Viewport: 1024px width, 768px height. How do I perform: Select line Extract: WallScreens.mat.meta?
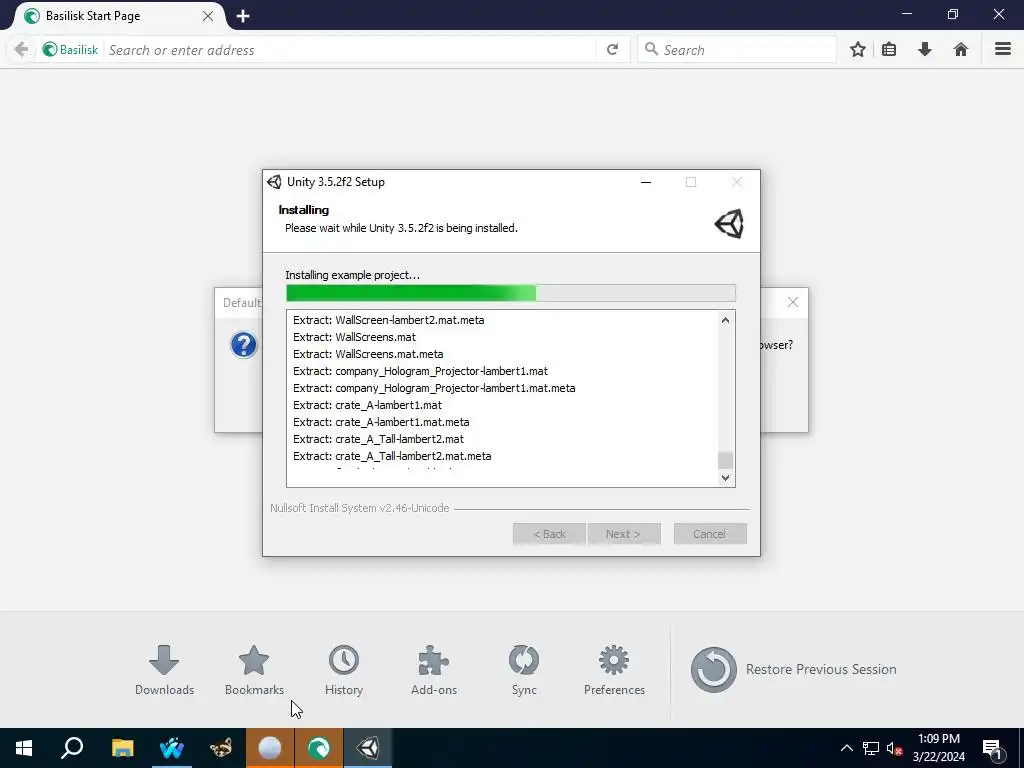coord(368,354)
